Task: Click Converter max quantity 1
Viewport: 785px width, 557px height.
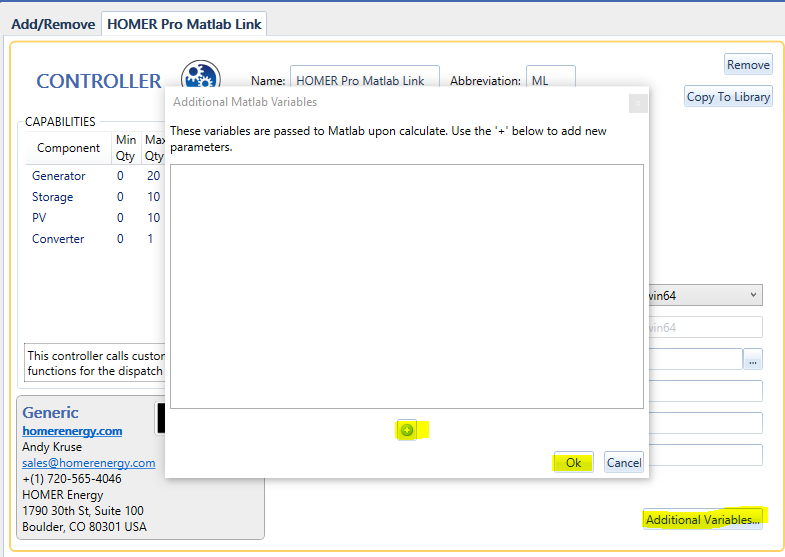Action: (x=150, y=239)
